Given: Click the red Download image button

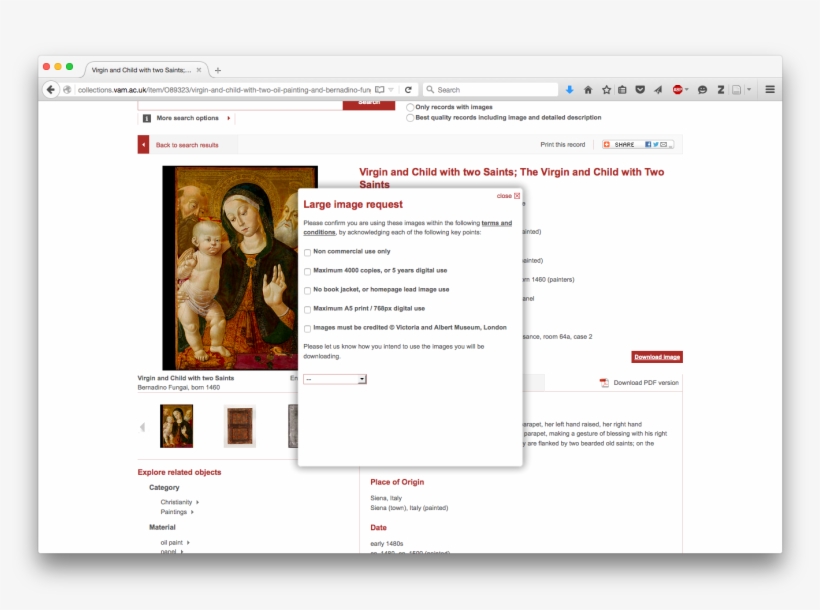Looking at the screenshot, I should coord(657,357).
